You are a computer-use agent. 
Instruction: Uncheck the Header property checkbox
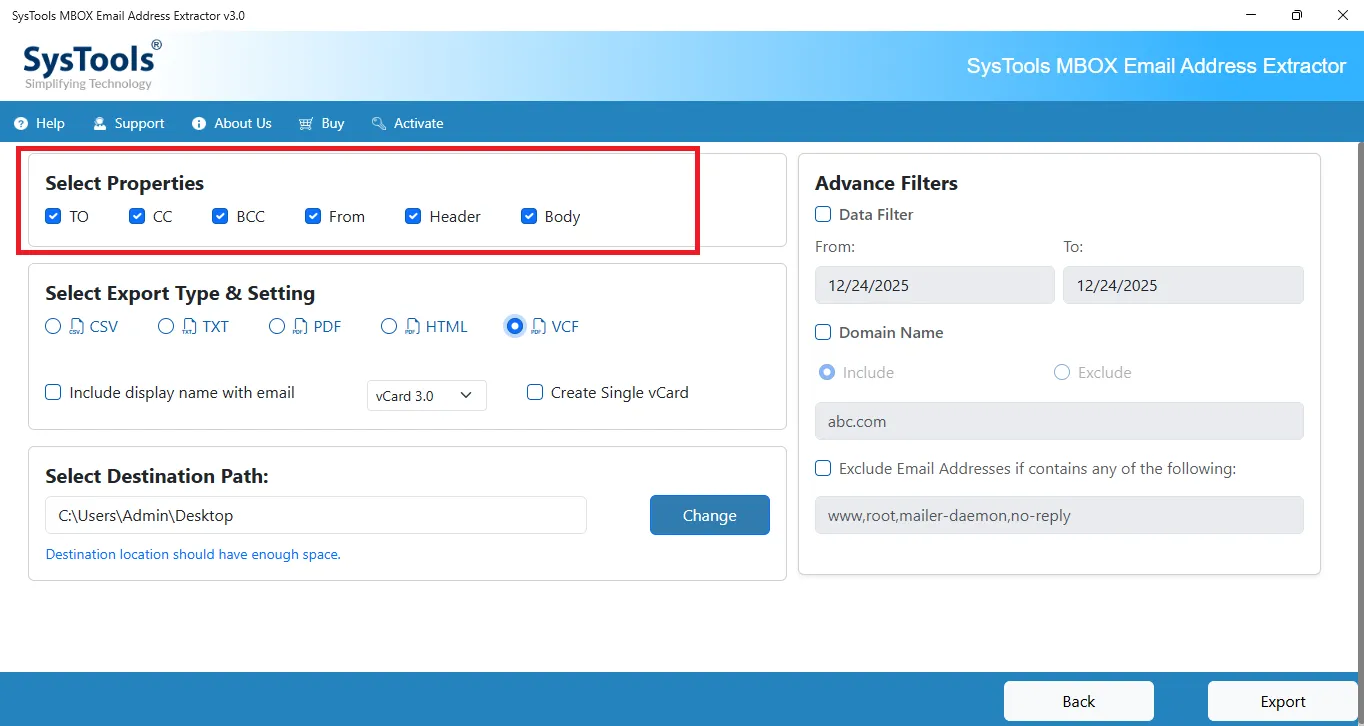pyautogui.click(x=413, y=216)
